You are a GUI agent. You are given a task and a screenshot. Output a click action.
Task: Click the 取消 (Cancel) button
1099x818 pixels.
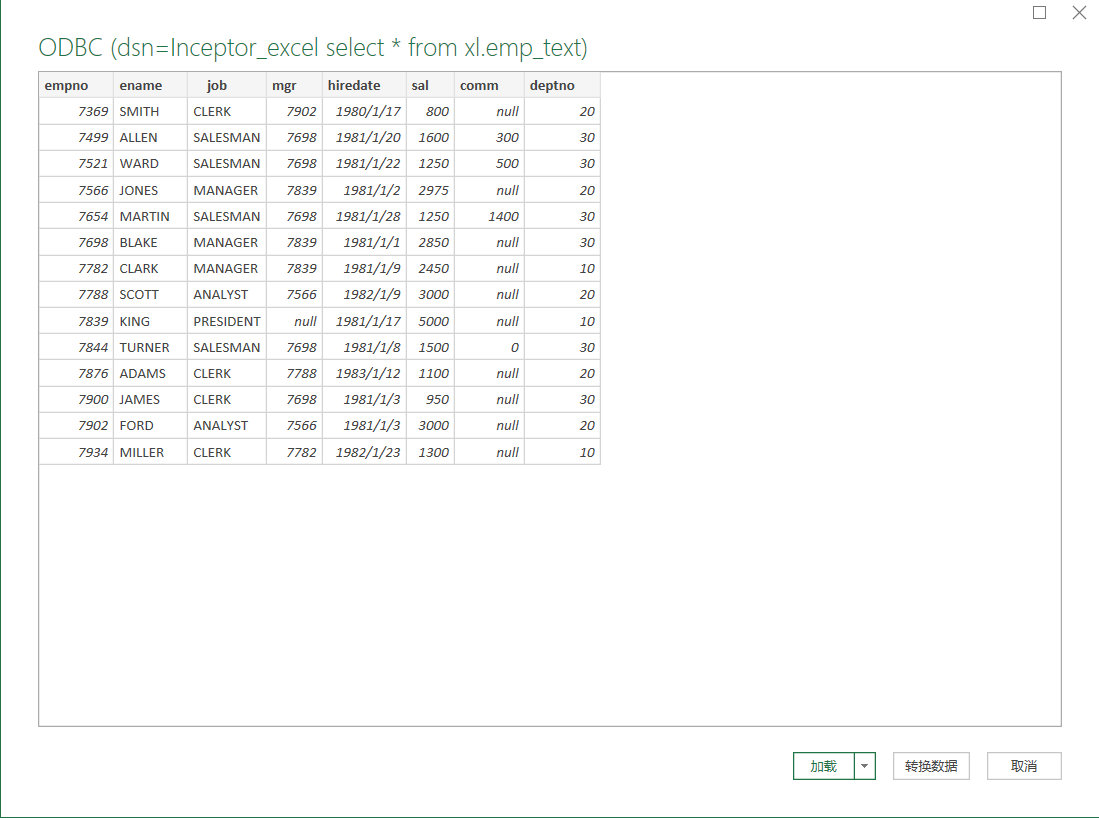[x=1024, y=766]
